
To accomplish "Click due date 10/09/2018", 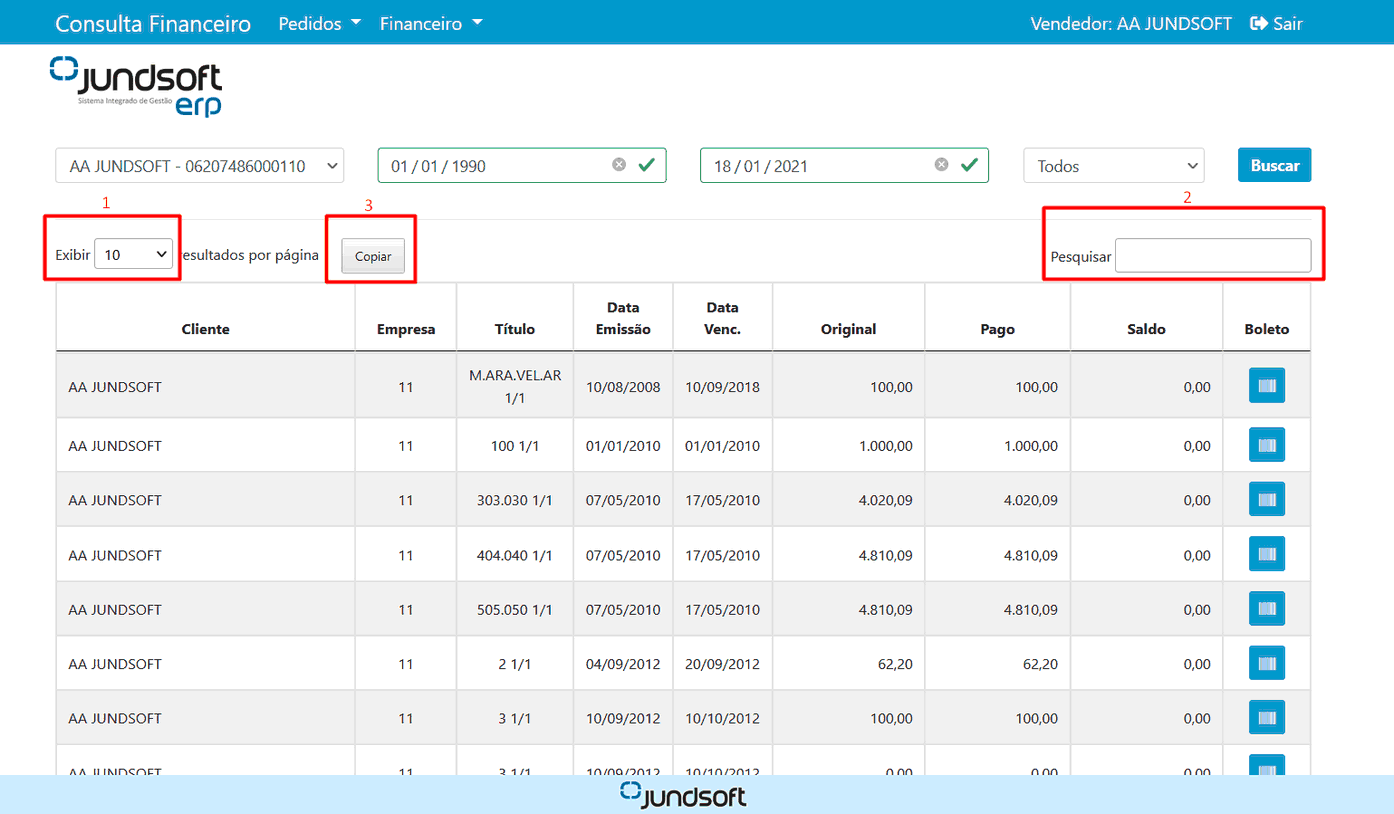I will tap(723, 387).
